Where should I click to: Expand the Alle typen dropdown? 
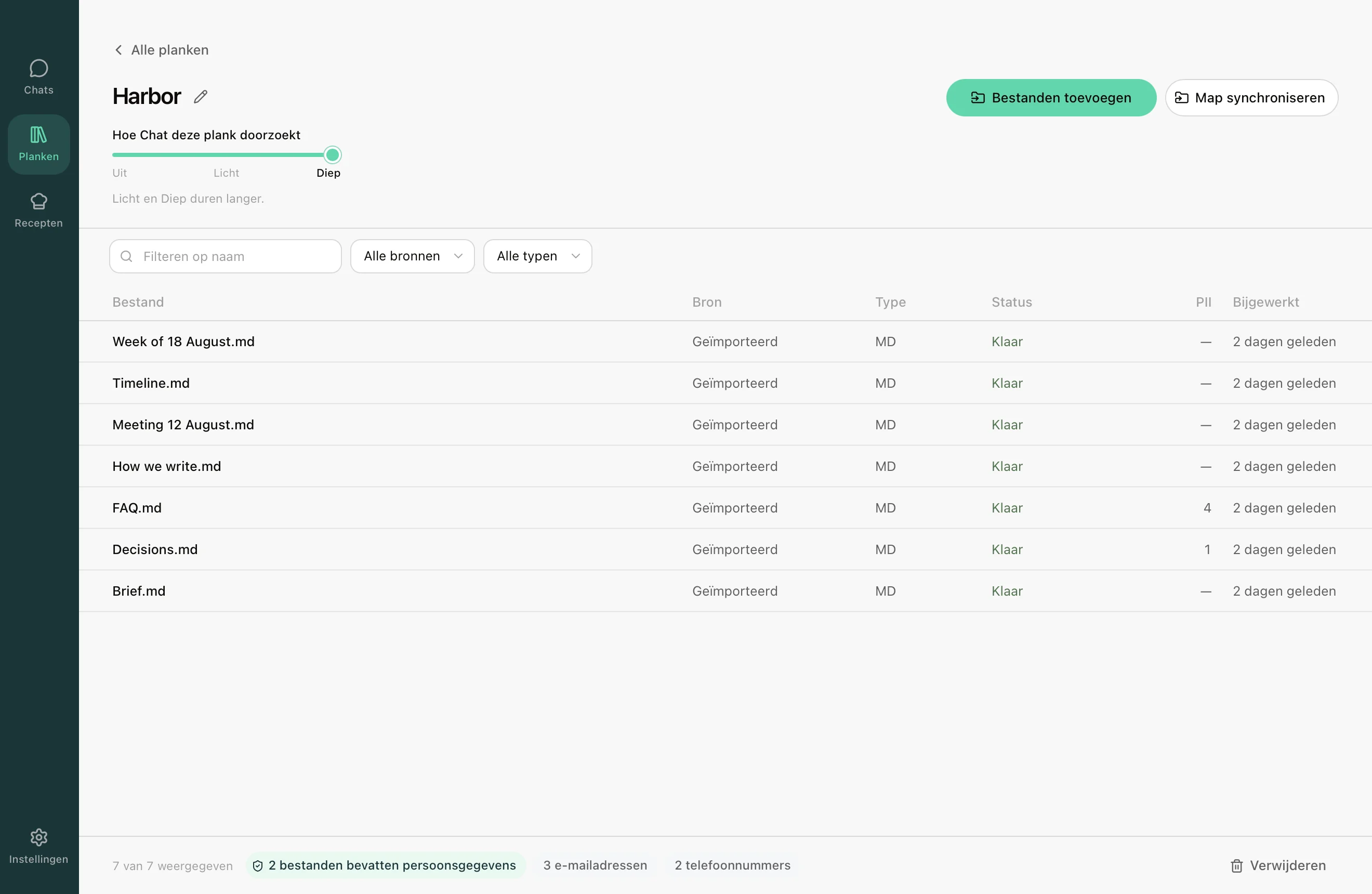click(537, 256)
